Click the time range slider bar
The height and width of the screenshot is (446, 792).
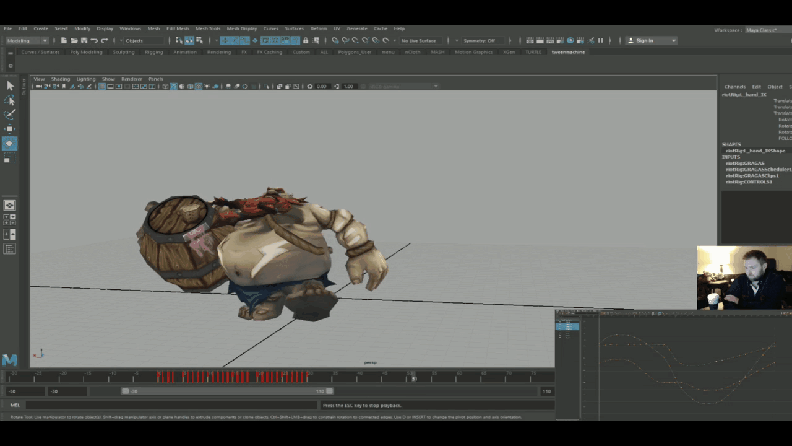click(227, 391)
